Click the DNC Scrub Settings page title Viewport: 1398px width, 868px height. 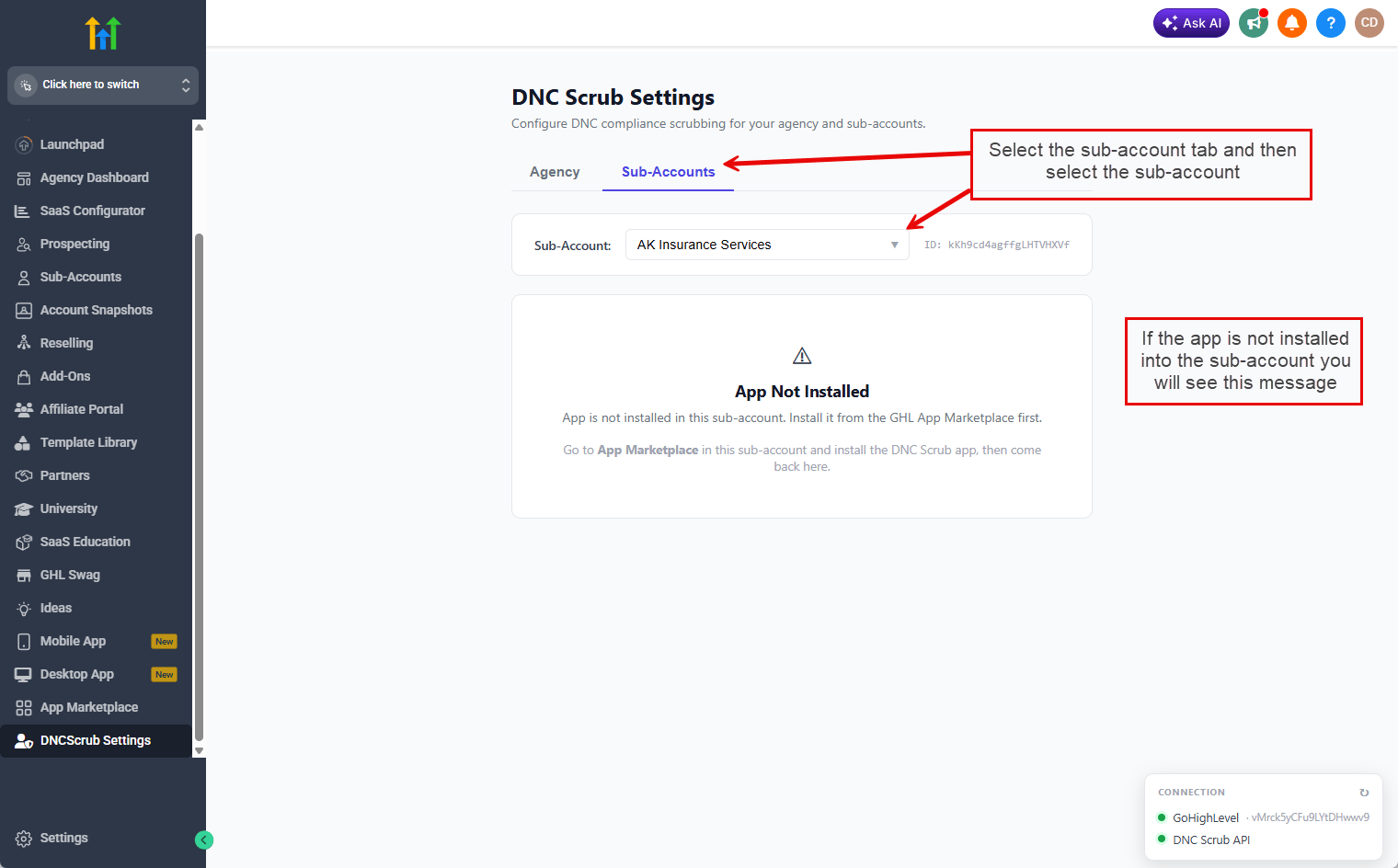pyautogui.click(x=613, y=97)
